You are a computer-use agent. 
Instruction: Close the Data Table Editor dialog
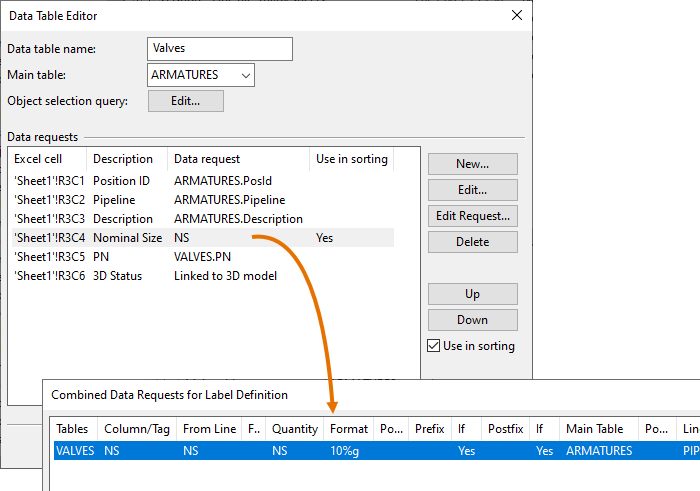[516, 15]
